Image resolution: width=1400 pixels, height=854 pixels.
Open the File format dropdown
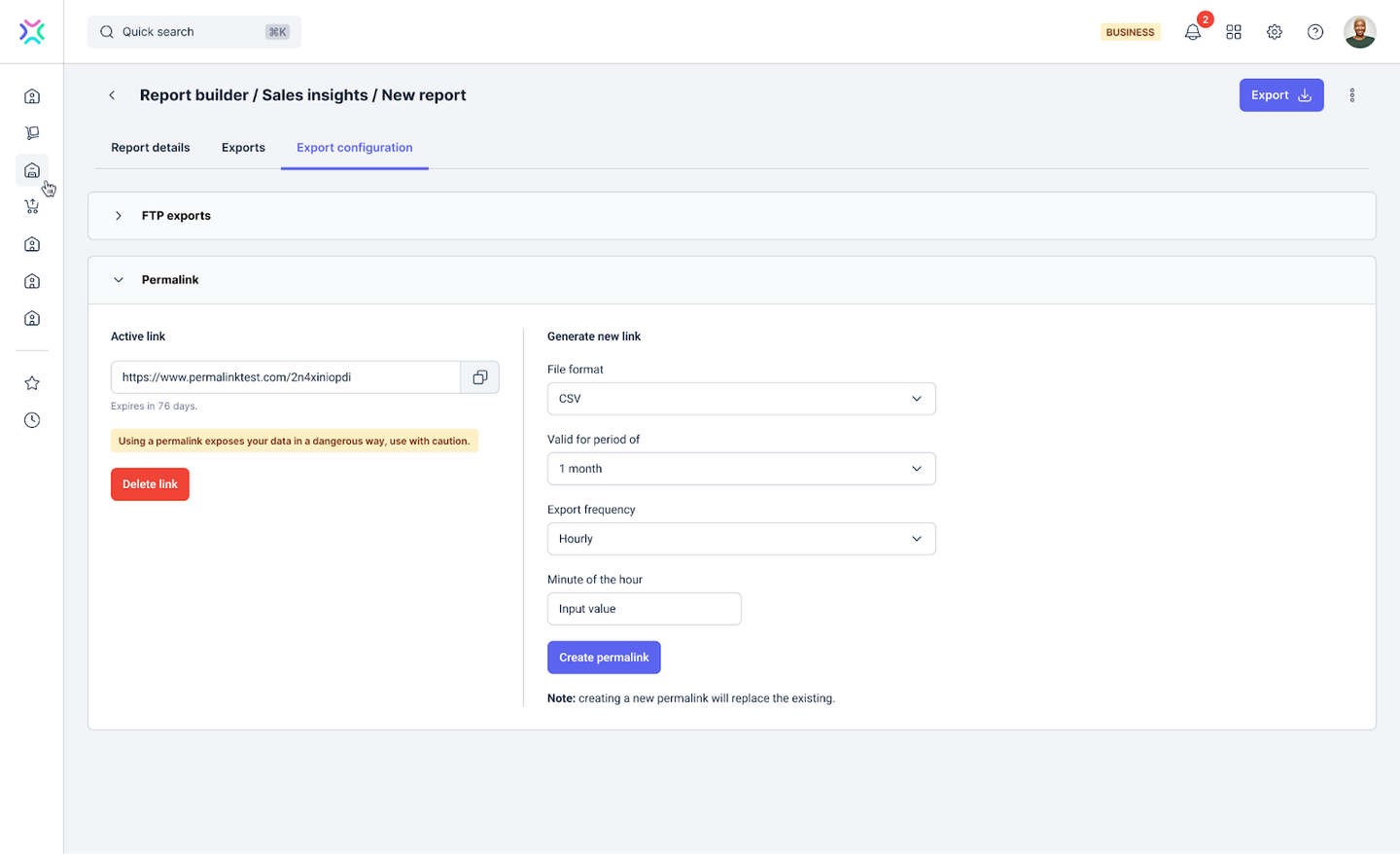click(741, 399)
